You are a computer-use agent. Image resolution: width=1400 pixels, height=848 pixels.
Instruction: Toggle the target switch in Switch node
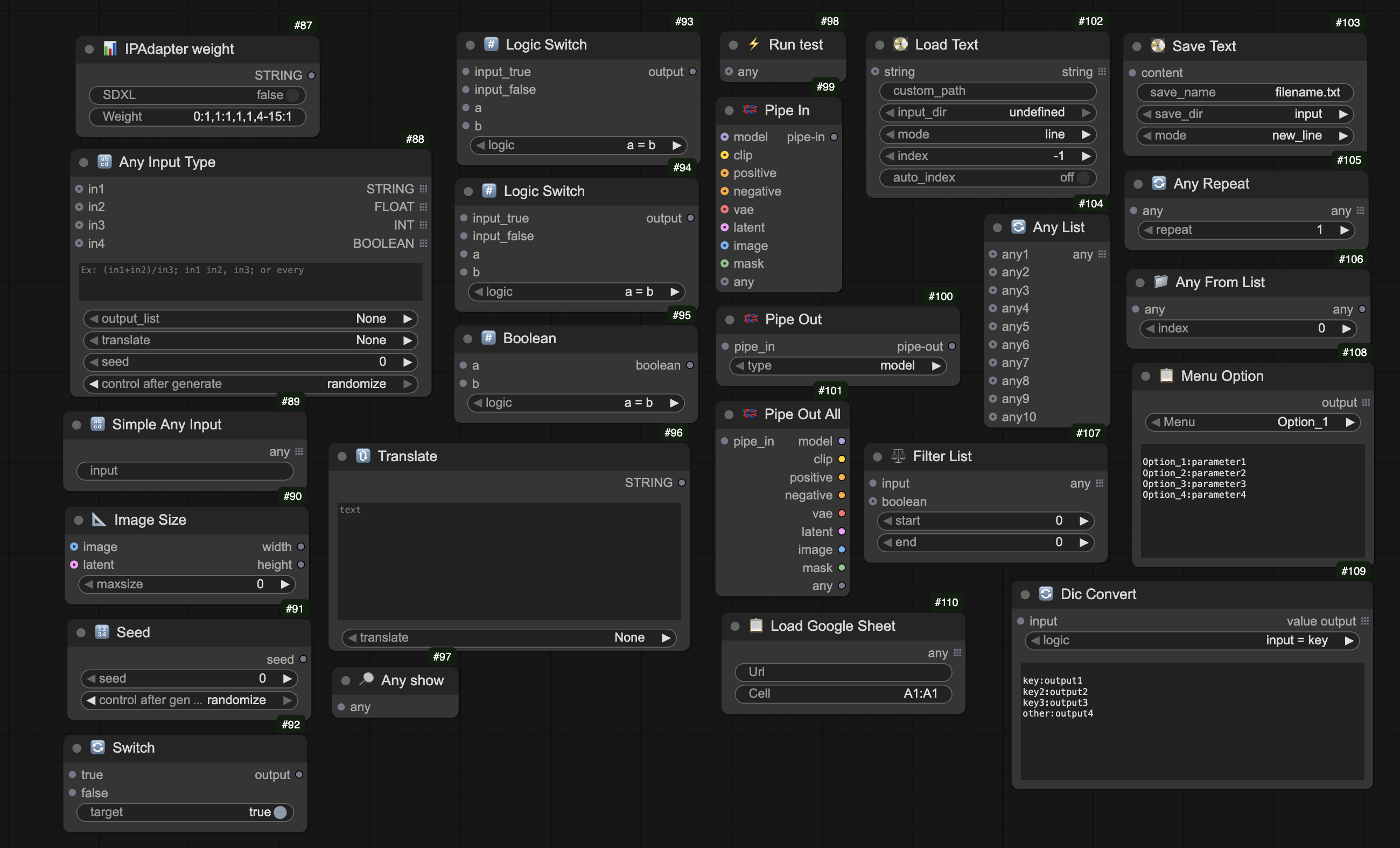[x=280, y=812]
